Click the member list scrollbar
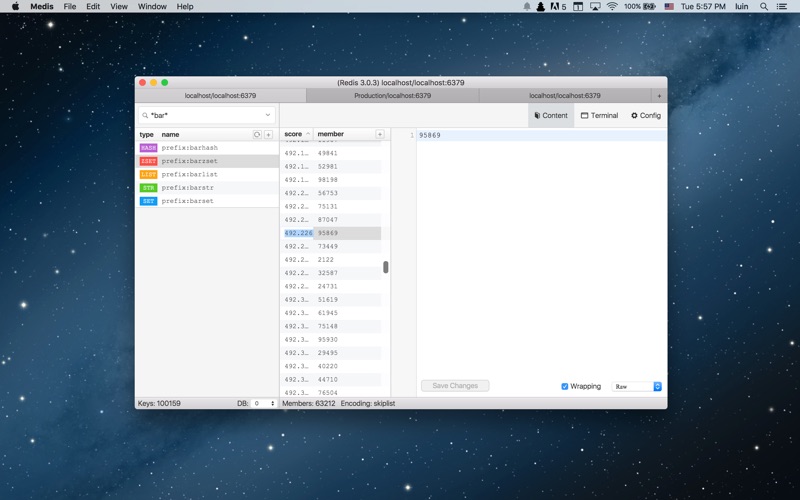 (x=385, y=267)
